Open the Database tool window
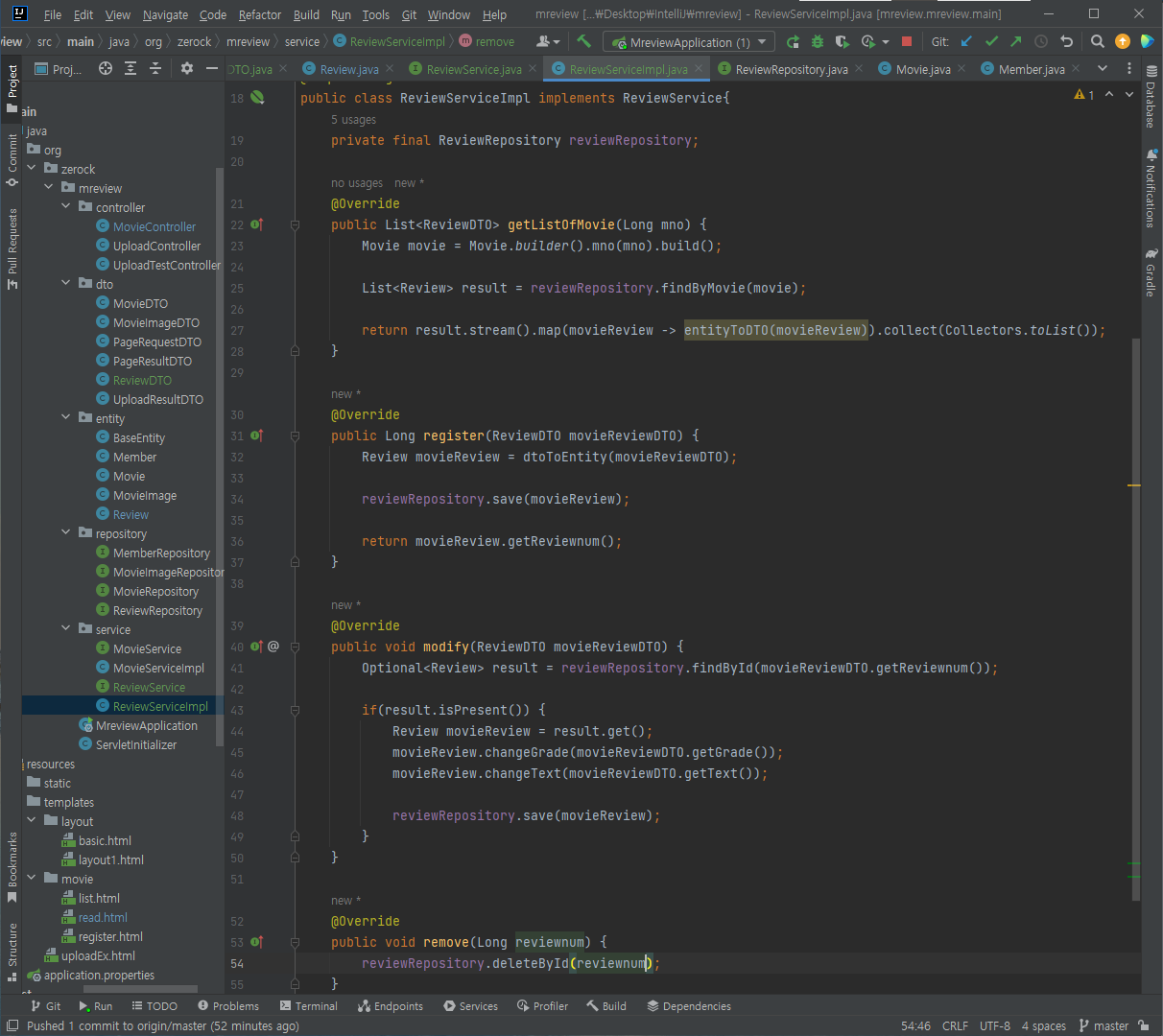The height and width of the screenshot is (1036, 1163). pos(1151,97)
